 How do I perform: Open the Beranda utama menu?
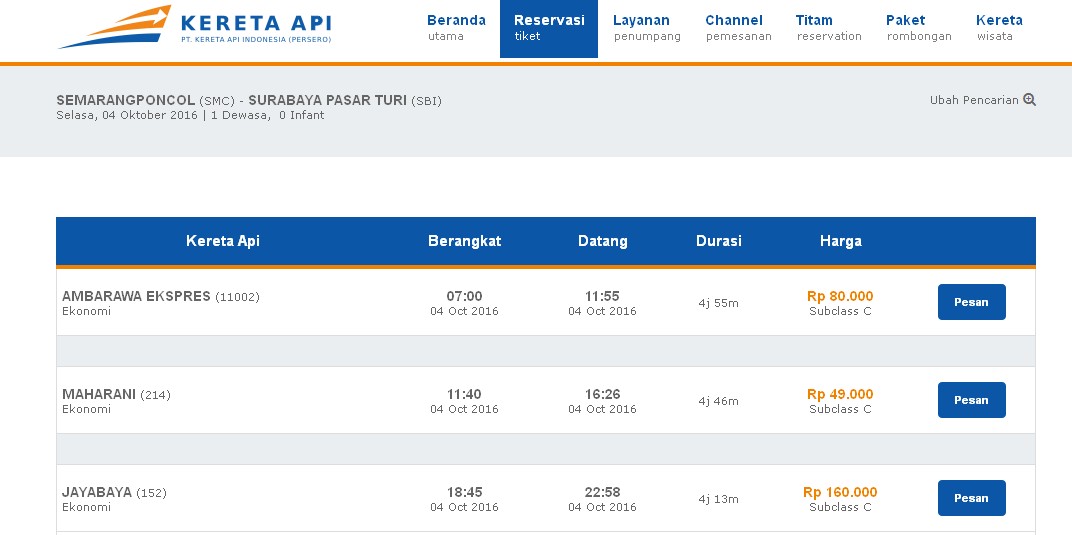coord(456,28)
